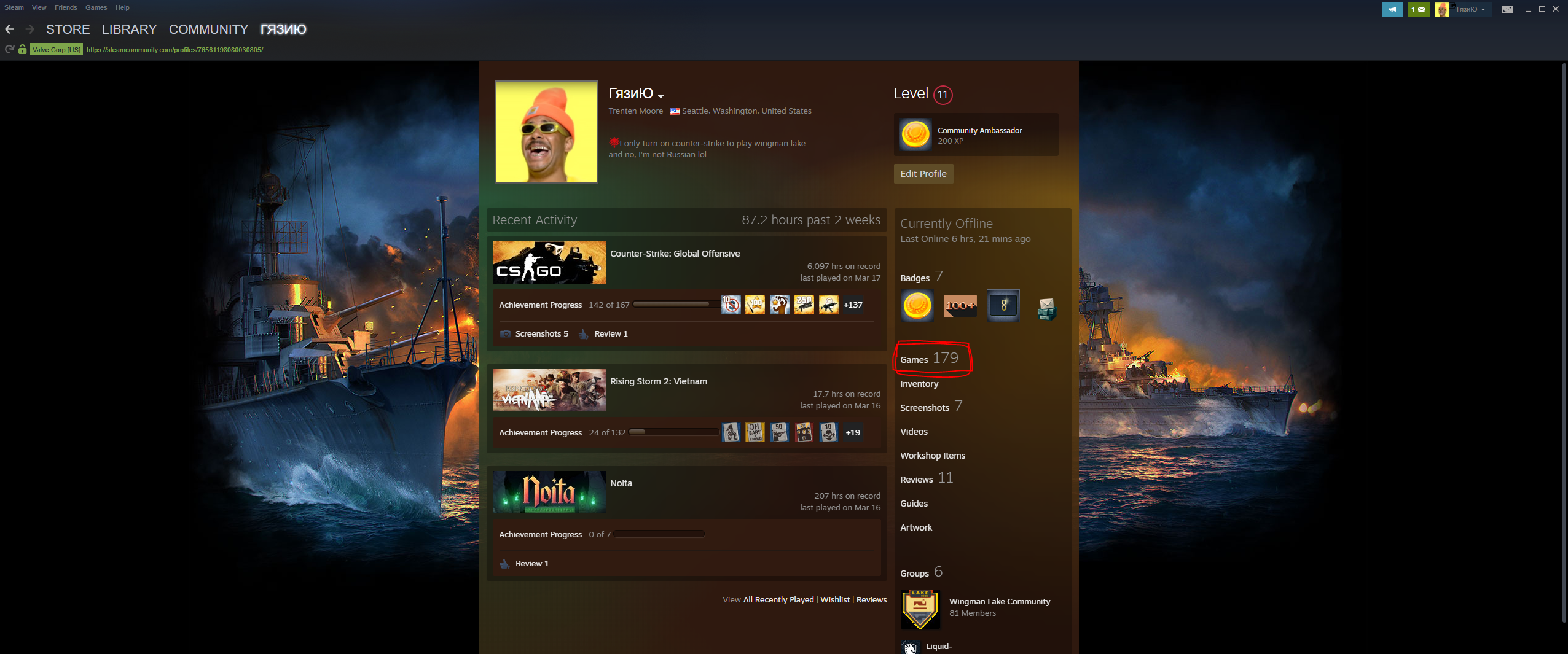Switch to the COMMUNITY tab

point(209,29)
